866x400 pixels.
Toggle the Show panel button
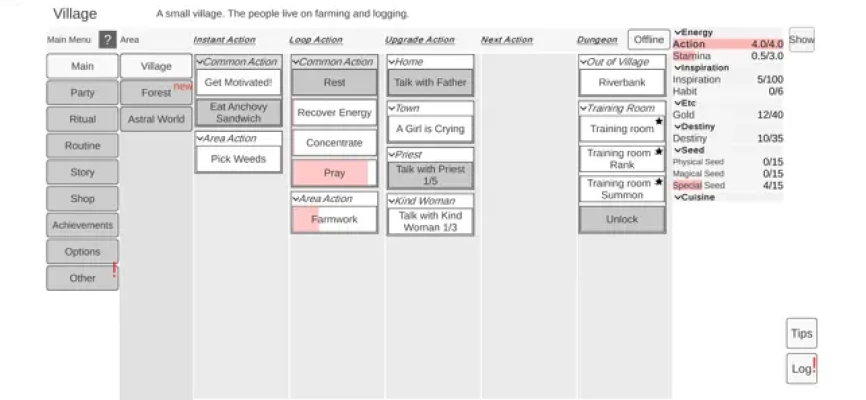pos(801,40)
